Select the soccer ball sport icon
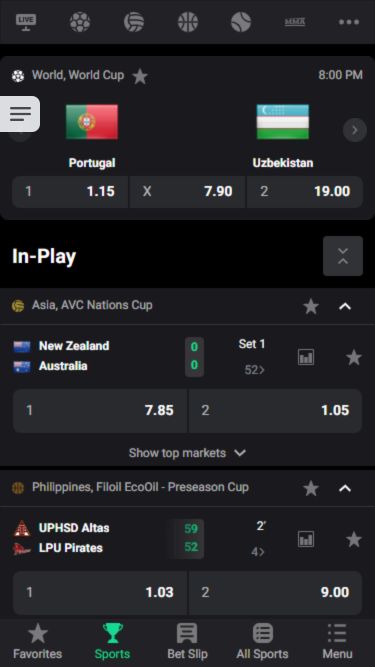Viewport: 375px width, 667px height. click(x=80, y=21)
